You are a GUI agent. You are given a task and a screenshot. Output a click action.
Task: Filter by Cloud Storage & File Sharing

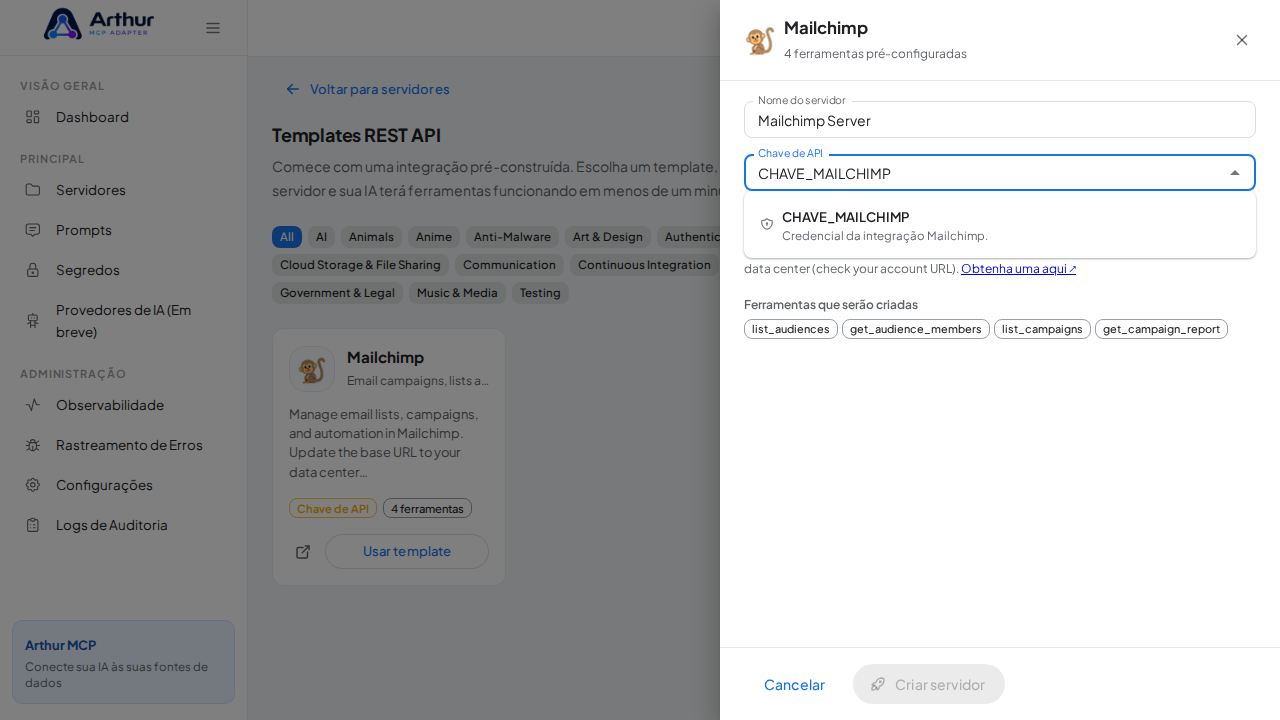360,265
